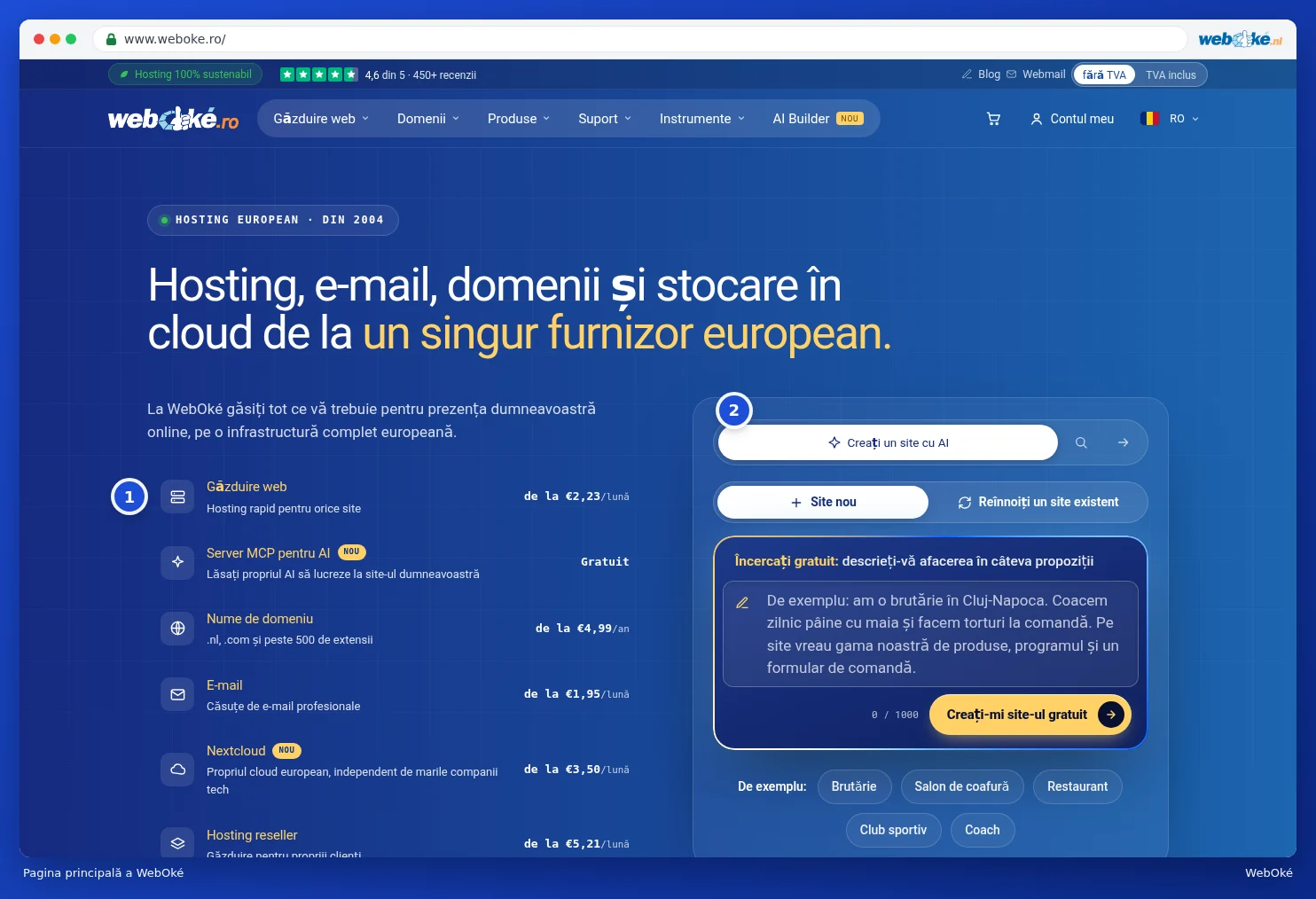Go to the Blog page

coord(981,74)
